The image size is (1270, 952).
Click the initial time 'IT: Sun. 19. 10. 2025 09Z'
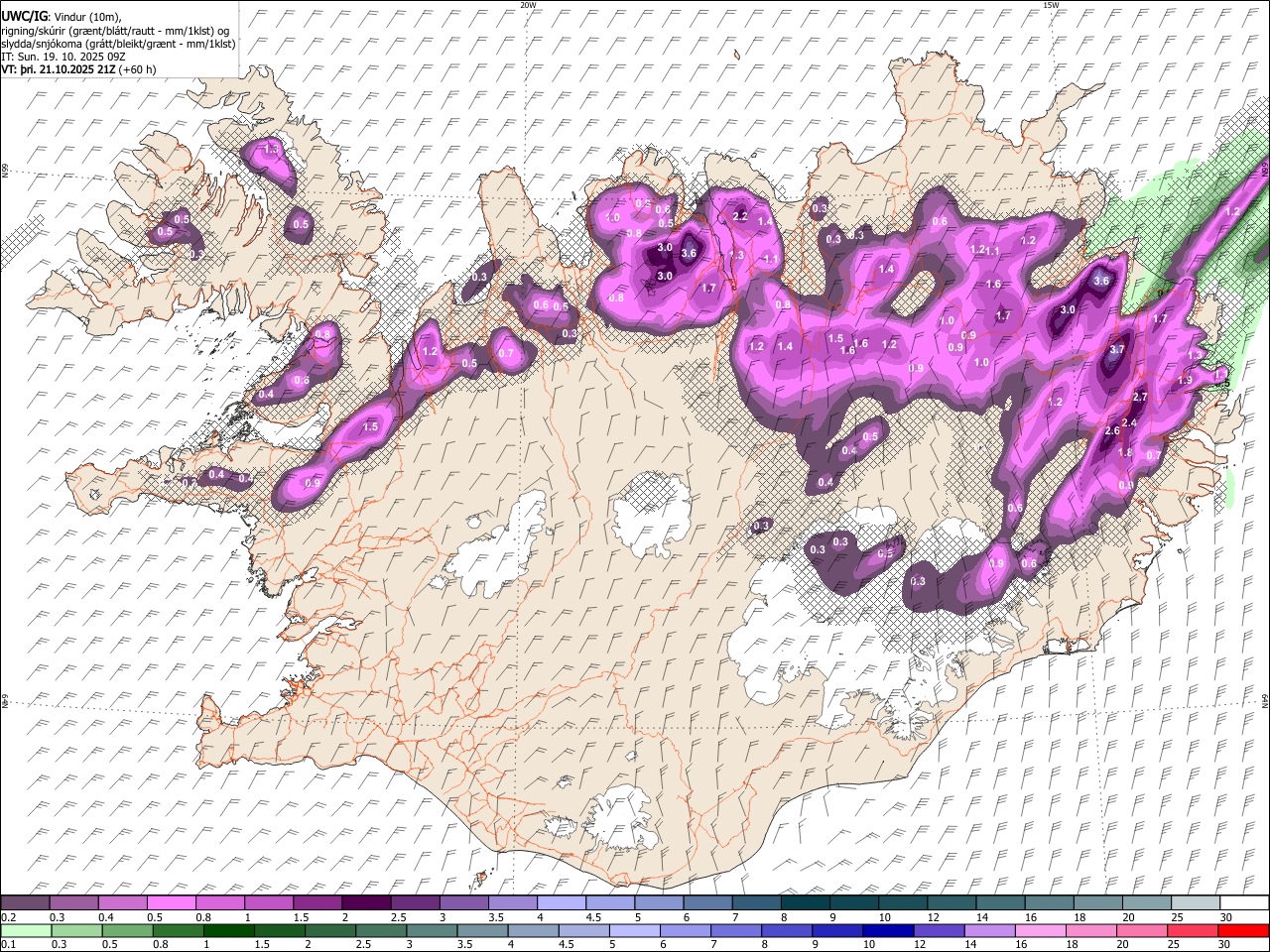(x=63, y=57)
